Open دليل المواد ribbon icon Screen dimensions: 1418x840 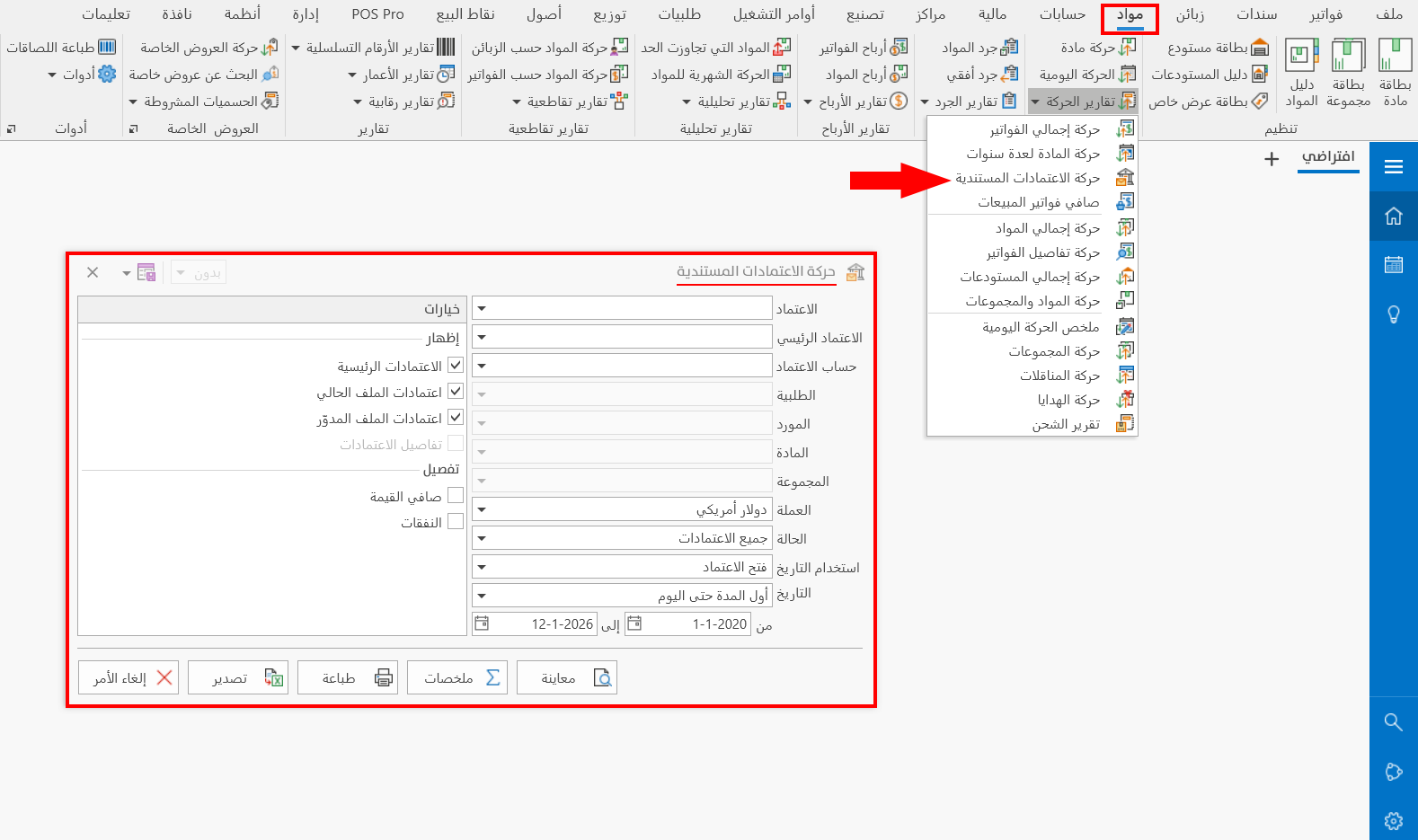tap(1301, 73)
